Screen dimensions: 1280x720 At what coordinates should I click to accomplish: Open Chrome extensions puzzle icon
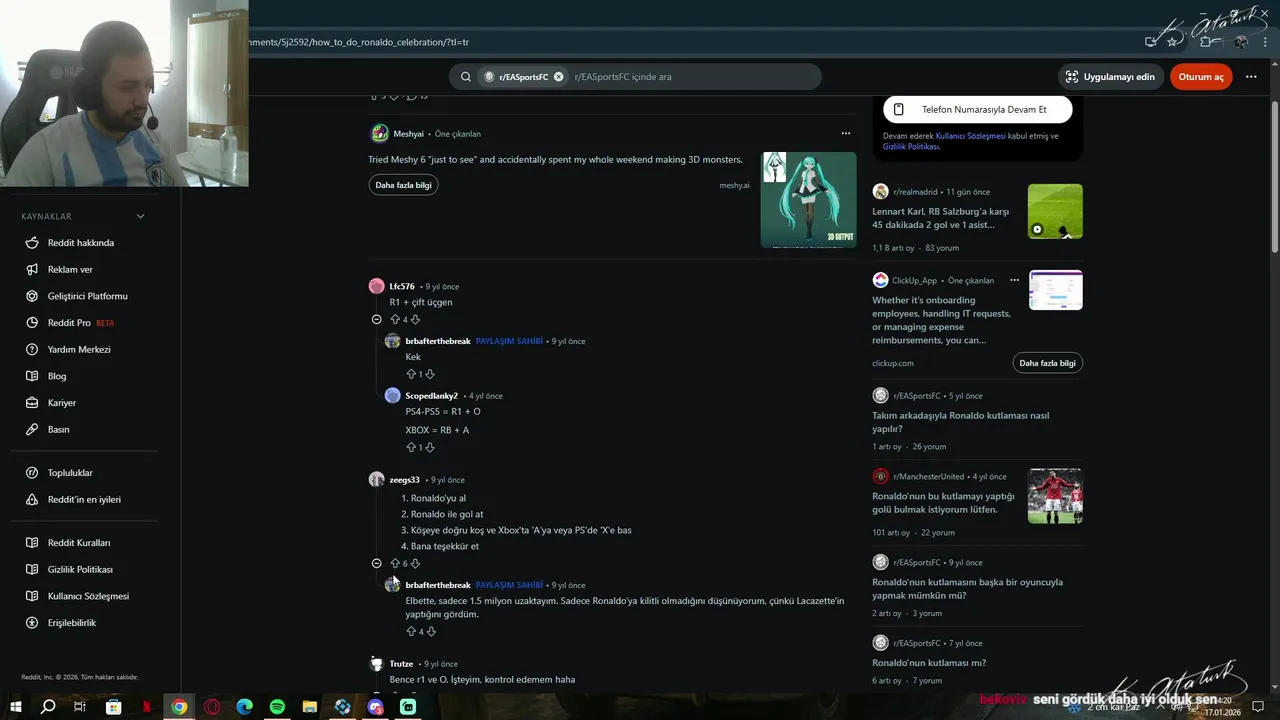pos(1206,42)
